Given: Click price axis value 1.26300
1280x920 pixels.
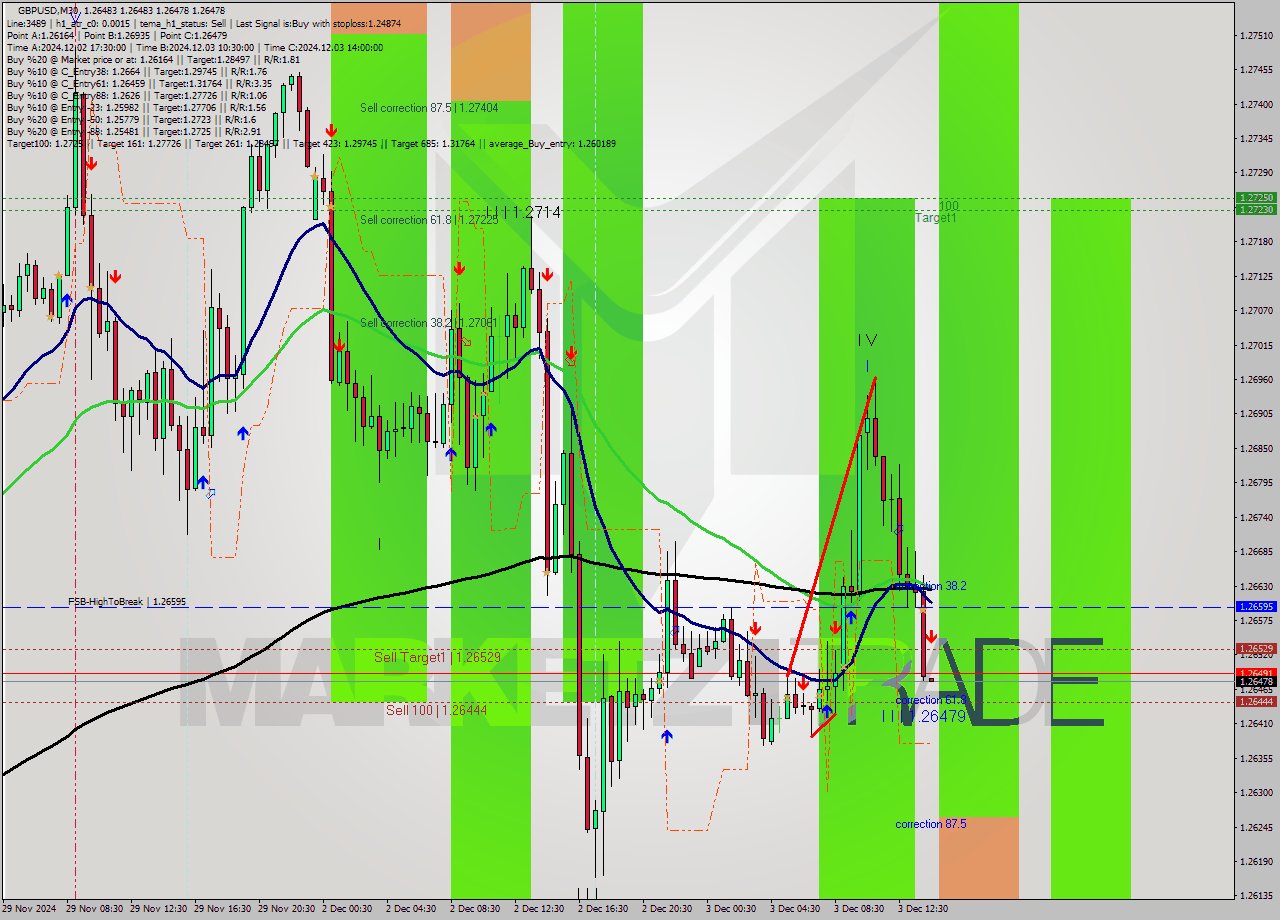Looking at the screenshot, I should [1255, 792].
